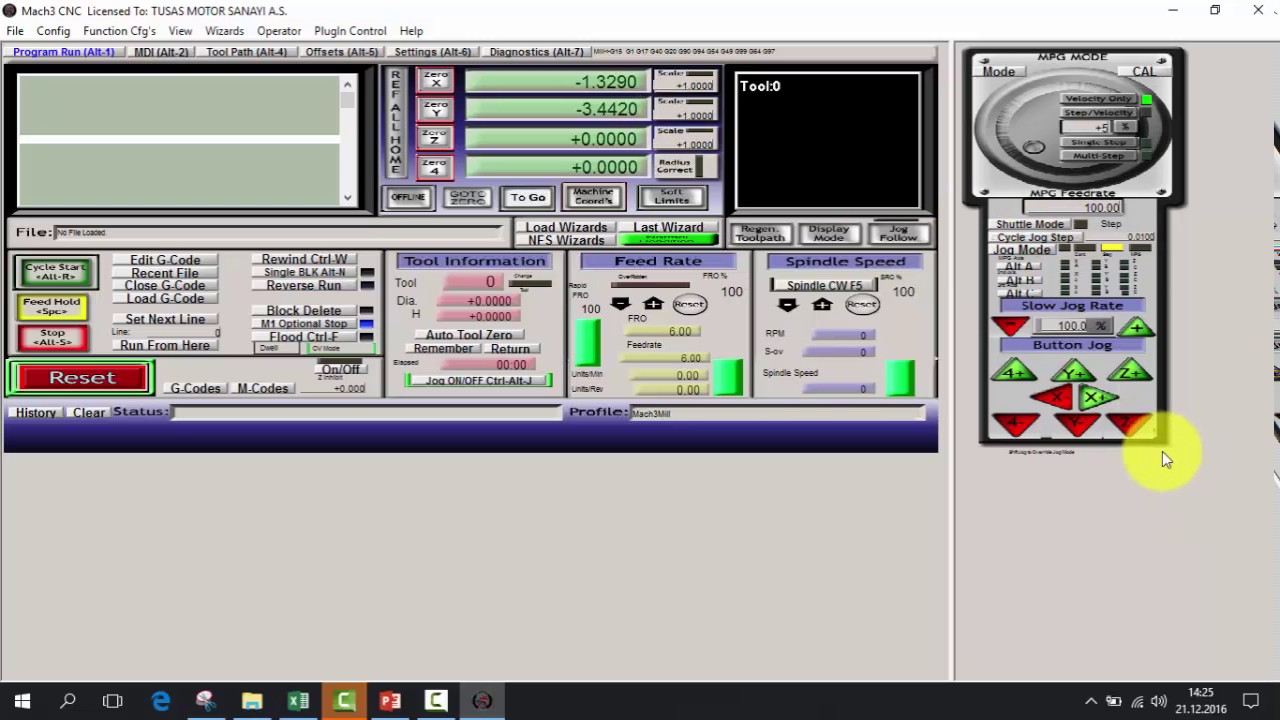The width and height of the screenshot is (1280, 720).
Task: Click the Ref All Home button
Action: coord(395,124)
